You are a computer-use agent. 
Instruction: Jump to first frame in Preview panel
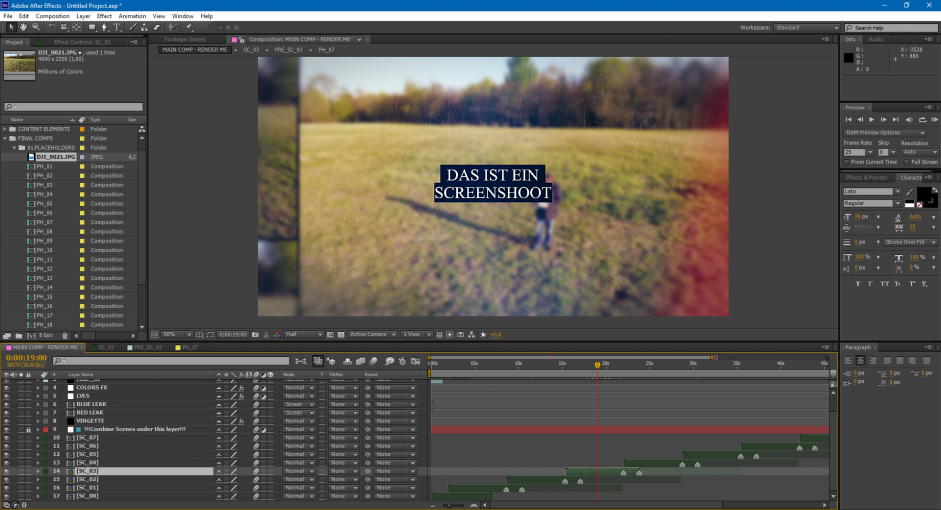848,119
